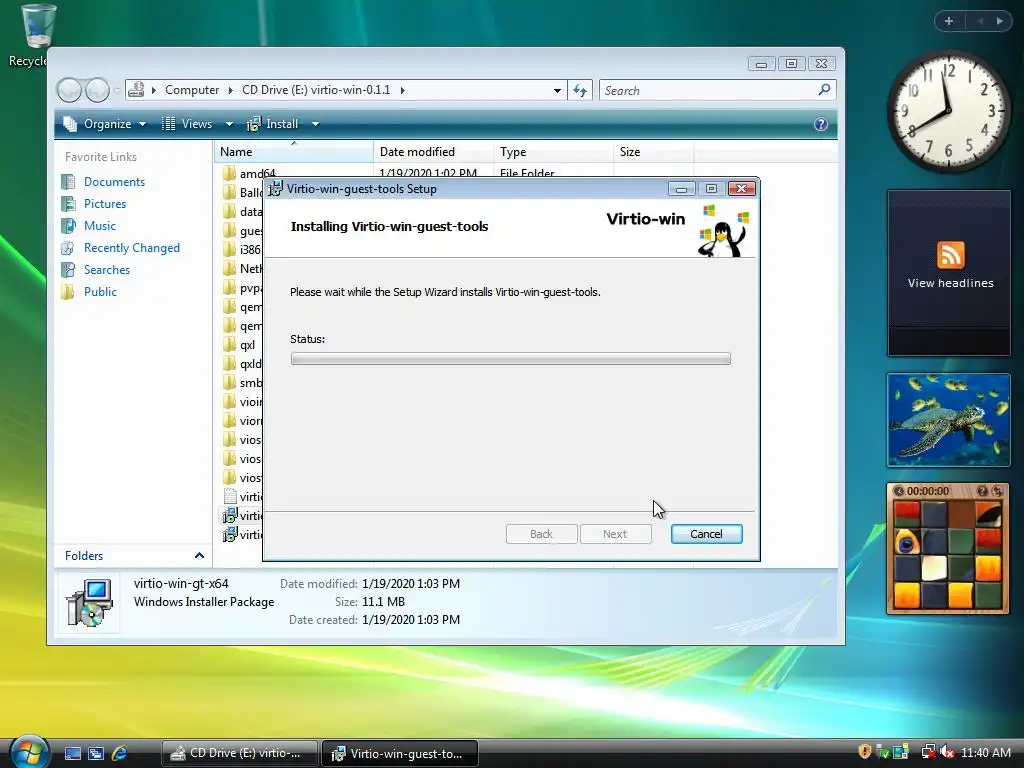Click Switch between windows quick launch

click(x=96, y=754)
